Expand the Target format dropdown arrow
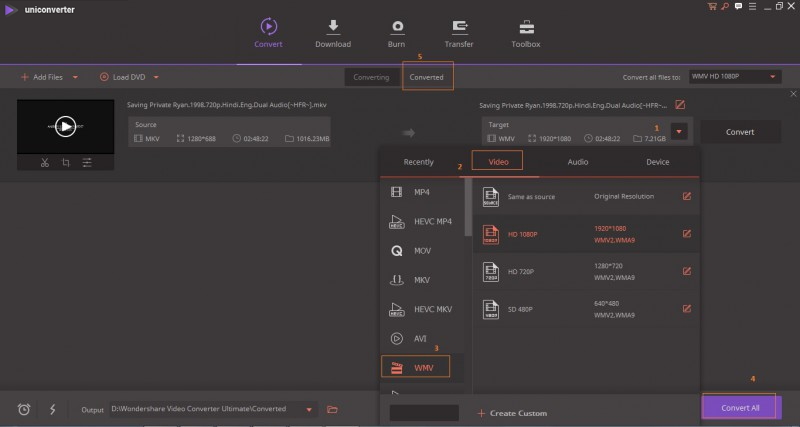The width and height of the screenshot is (800, 427). tap(679, 132)
